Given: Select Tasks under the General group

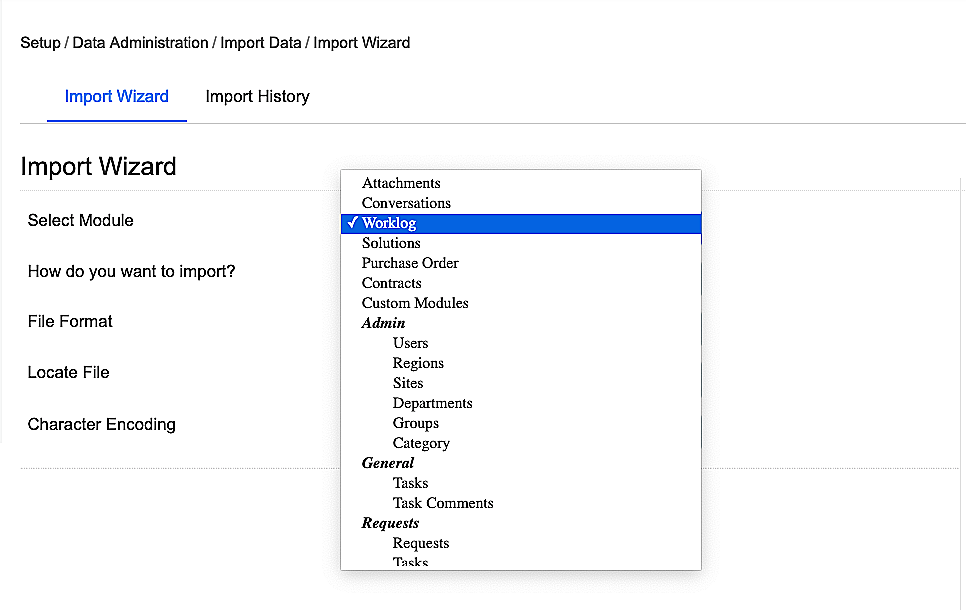Looking at the screenshot, I should click(x=410, y=483).
